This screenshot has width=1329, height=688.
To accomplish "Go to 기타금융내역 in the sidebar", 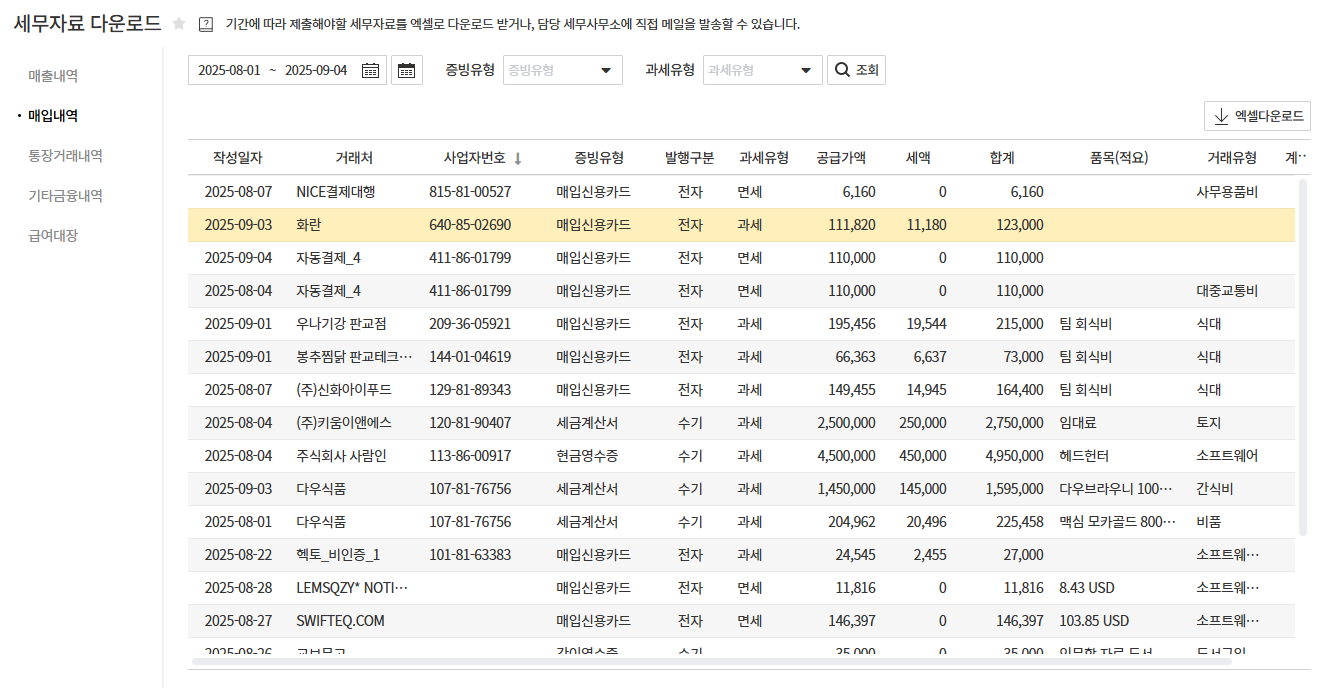I will pos(65,196).
